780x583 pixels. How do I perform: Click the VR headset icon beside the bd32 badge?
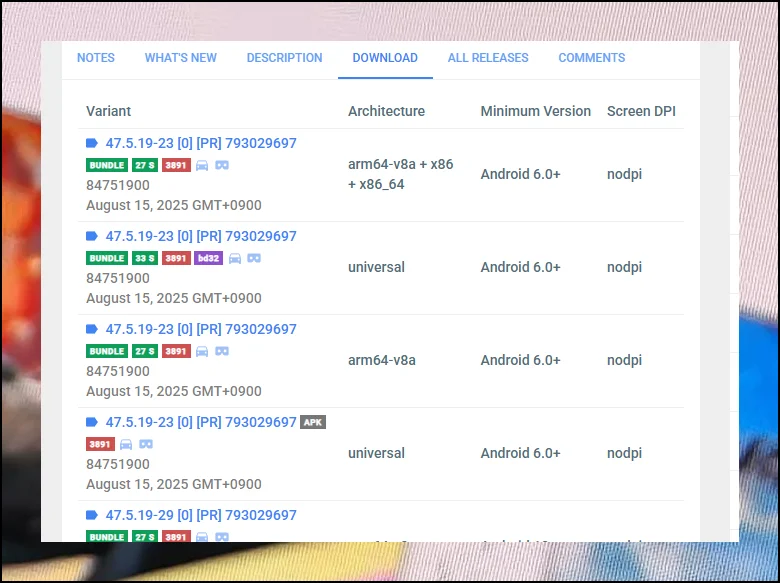point(255,258)
